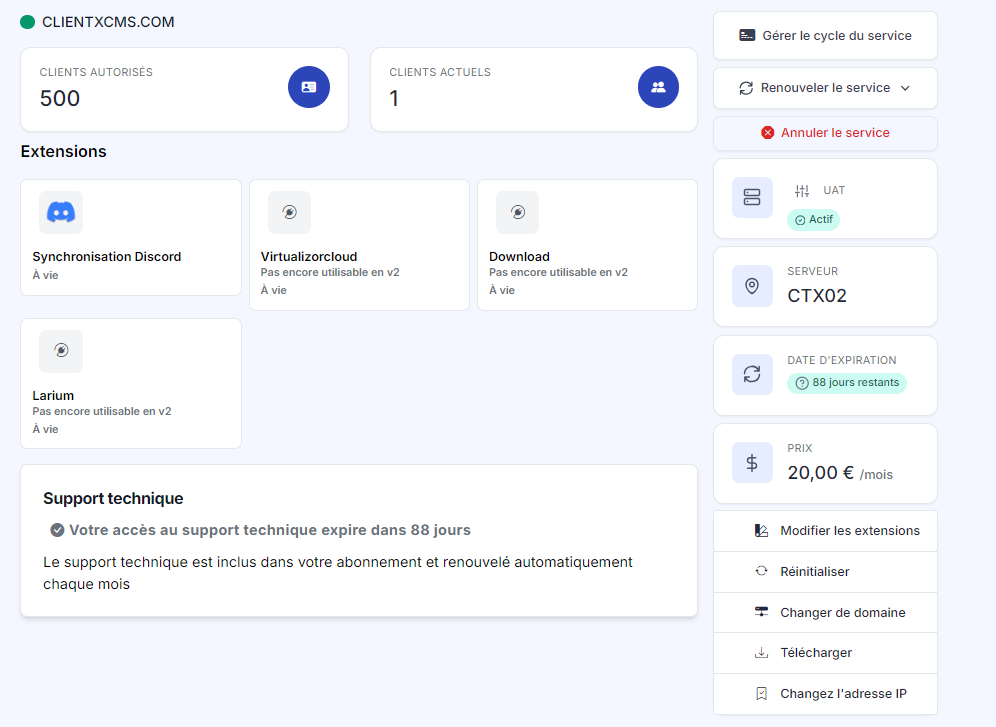
Task: Click the Discord logo icon
Action: [x=61, y=212]
